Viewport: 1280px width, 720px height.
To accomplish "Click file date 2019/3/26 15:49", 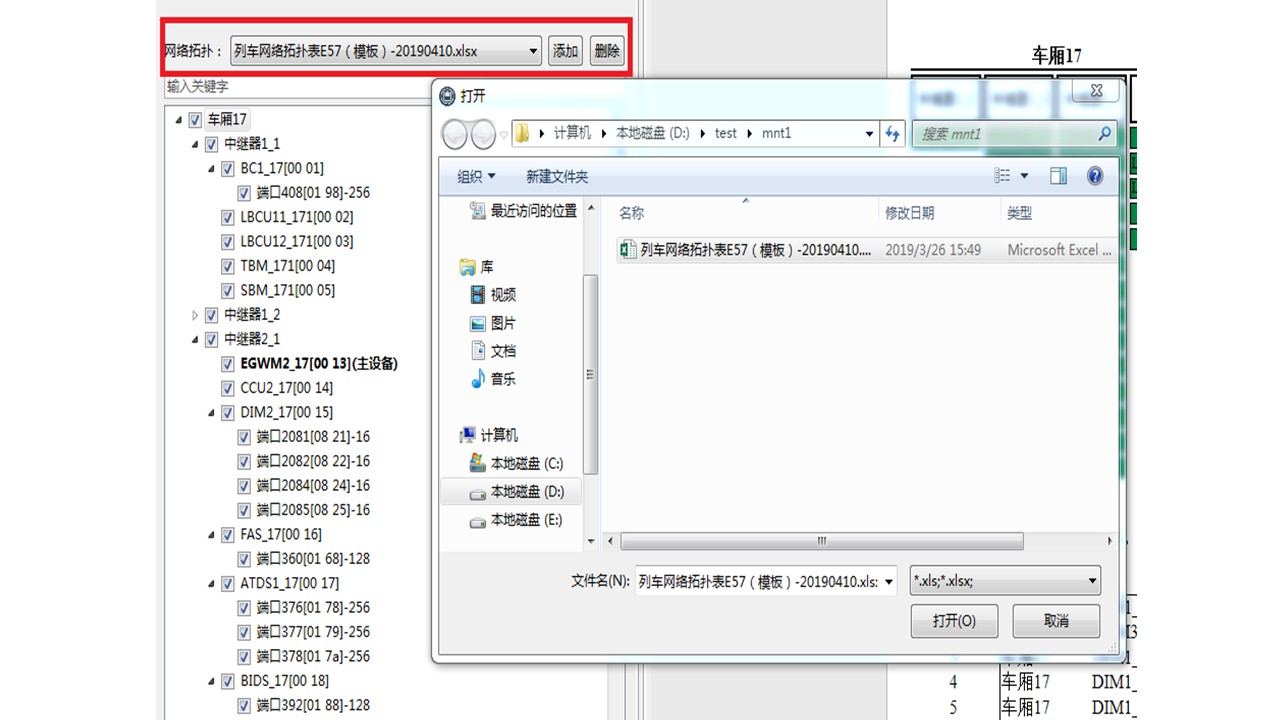I will [933, 250].
